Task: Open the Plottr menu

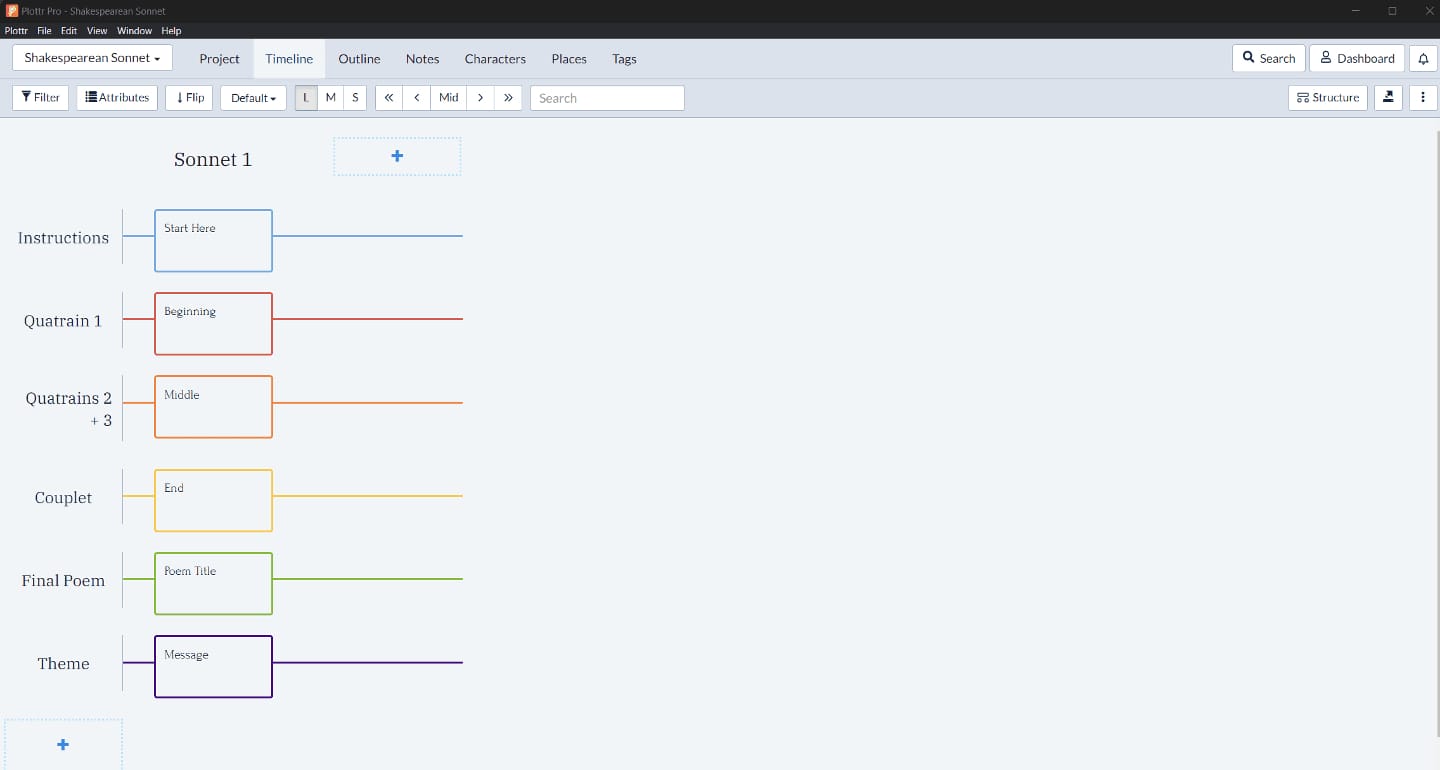Action: click(16, 31)
